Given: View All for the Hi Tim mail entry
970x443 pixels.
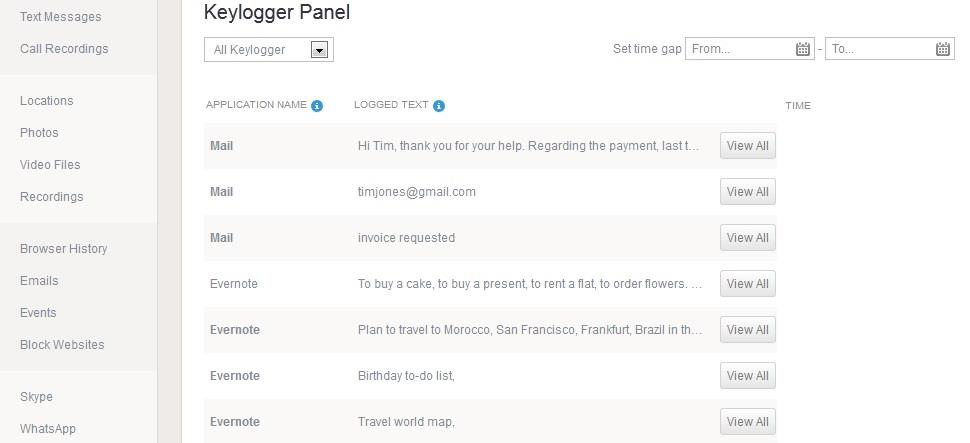Looking at the screenshot, I should coord(747,146).
